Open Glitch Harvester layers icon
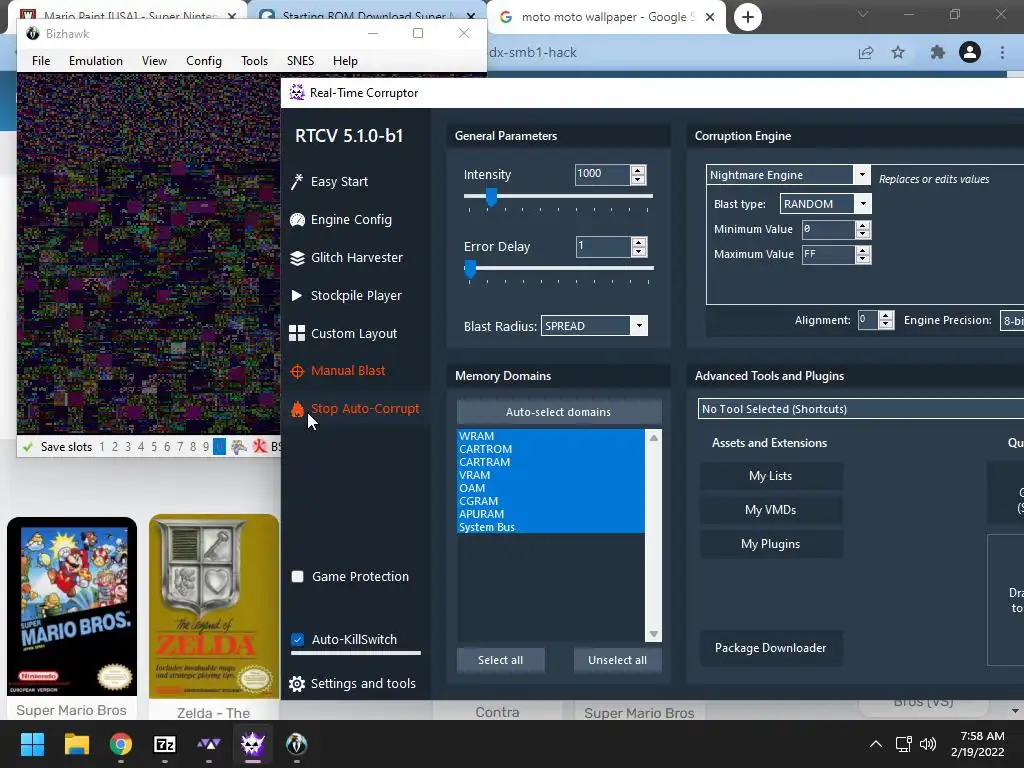Screen dimensions: 1024x768 click(297, 258)
